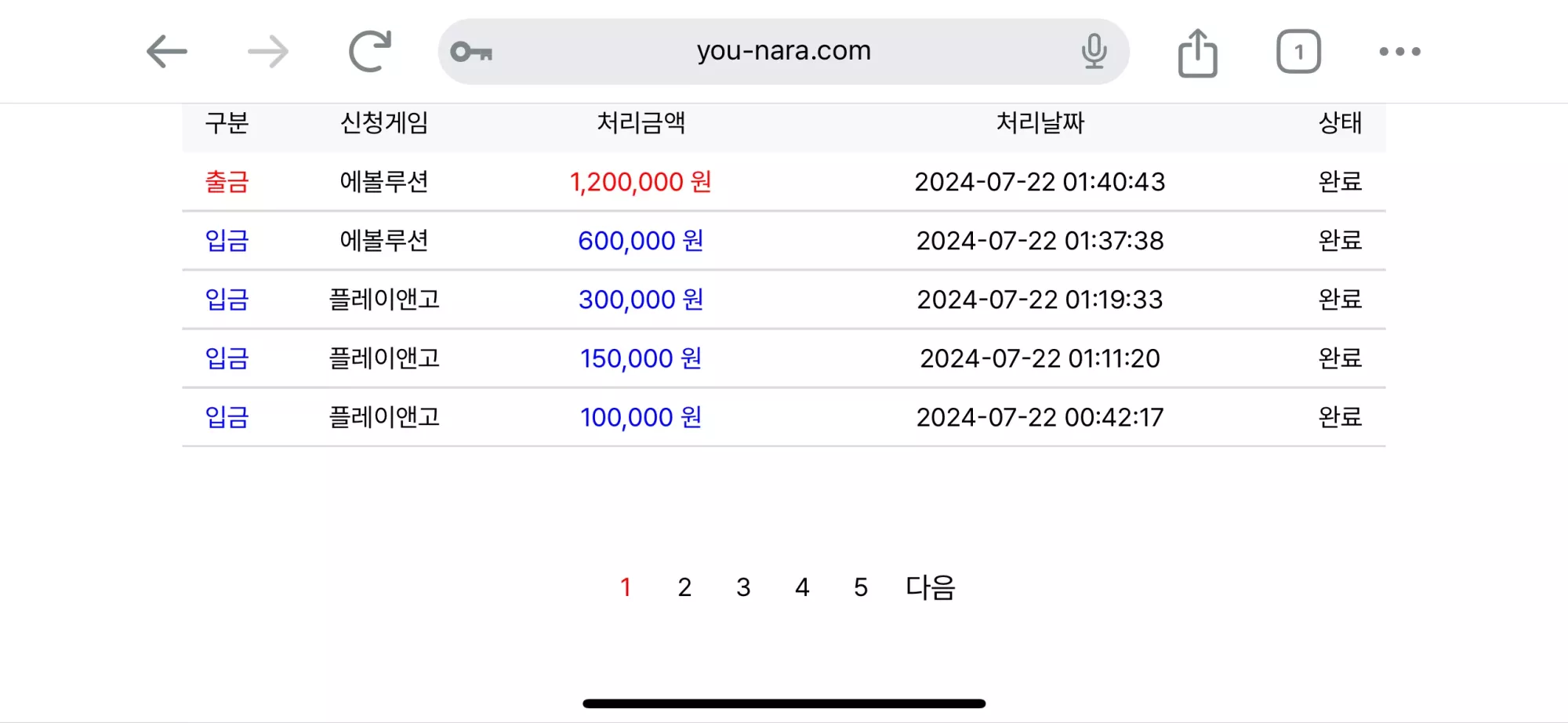The width and height of the screenshot is (1568, 723).
Task: Go to page 4 of results
Action: point(802,587)
